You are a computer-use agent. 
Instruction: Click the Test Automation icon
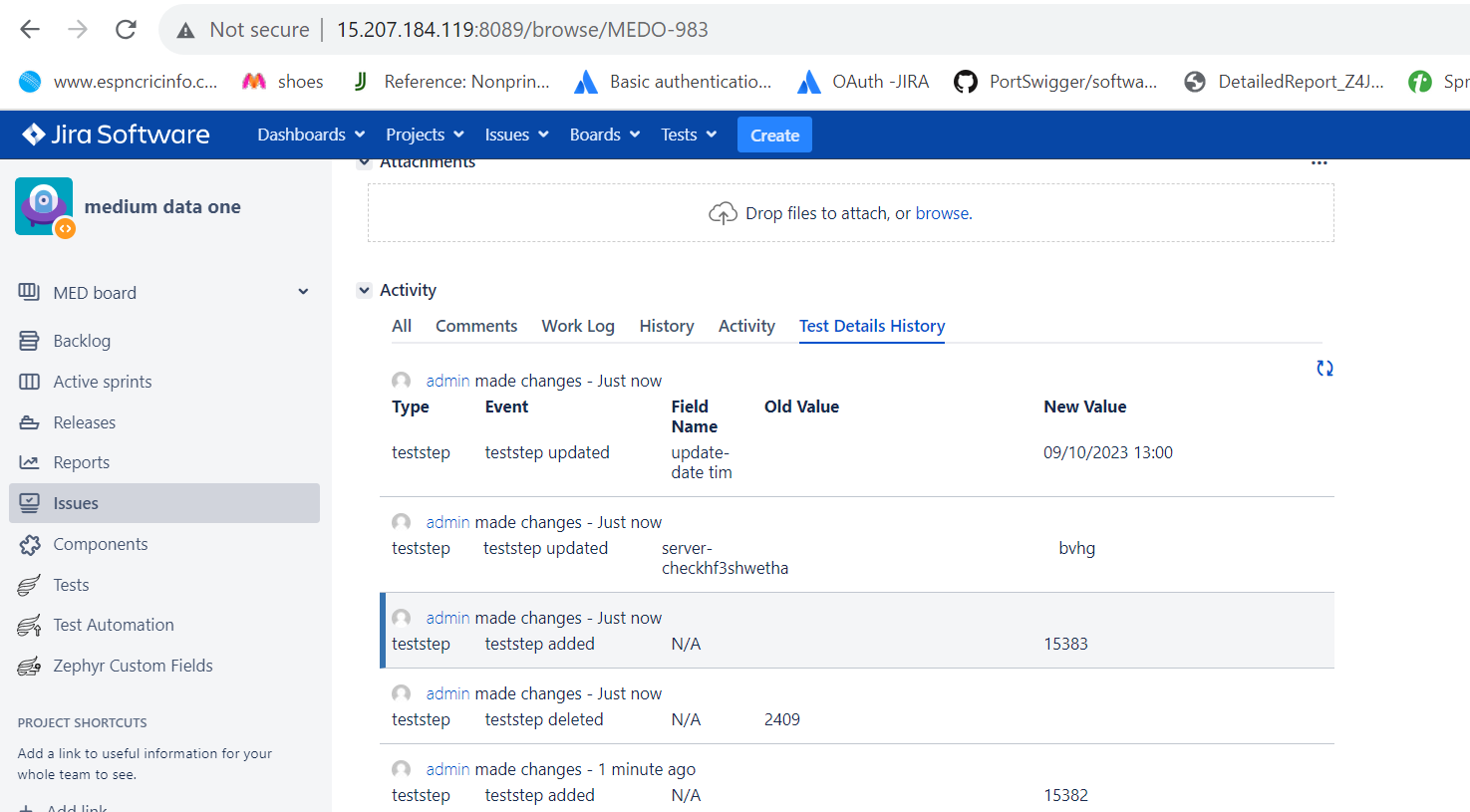tap(29, 626)
